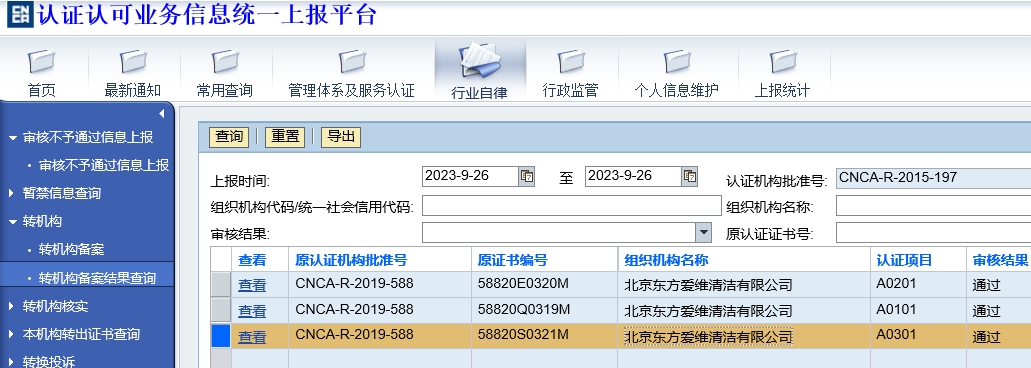Viewport: 1031px width, 368px height.
Task: Open the 审核结果 dropdown arrow
Action: coord(704,233)
